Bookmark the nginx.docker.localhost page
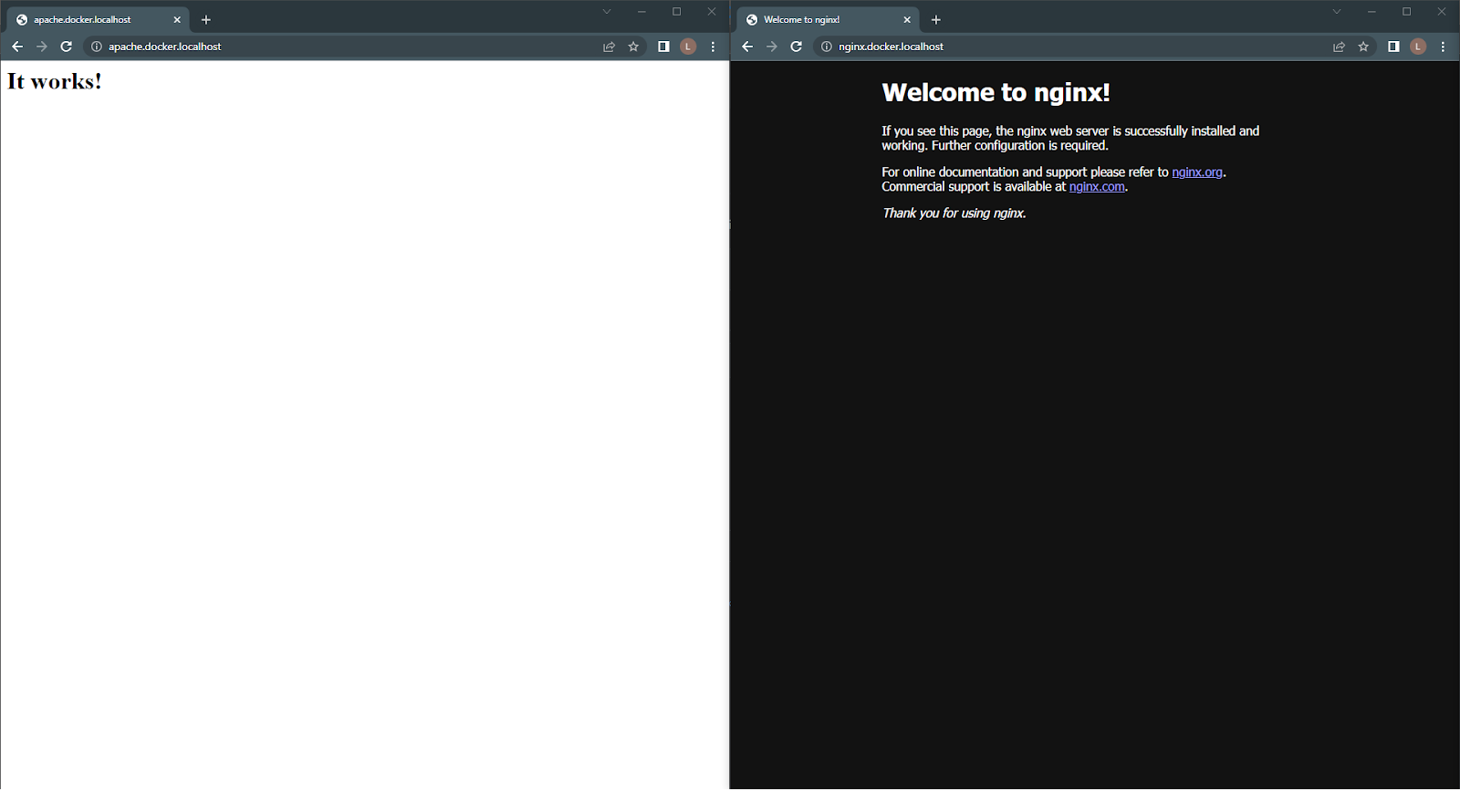 click(1363, 47)
